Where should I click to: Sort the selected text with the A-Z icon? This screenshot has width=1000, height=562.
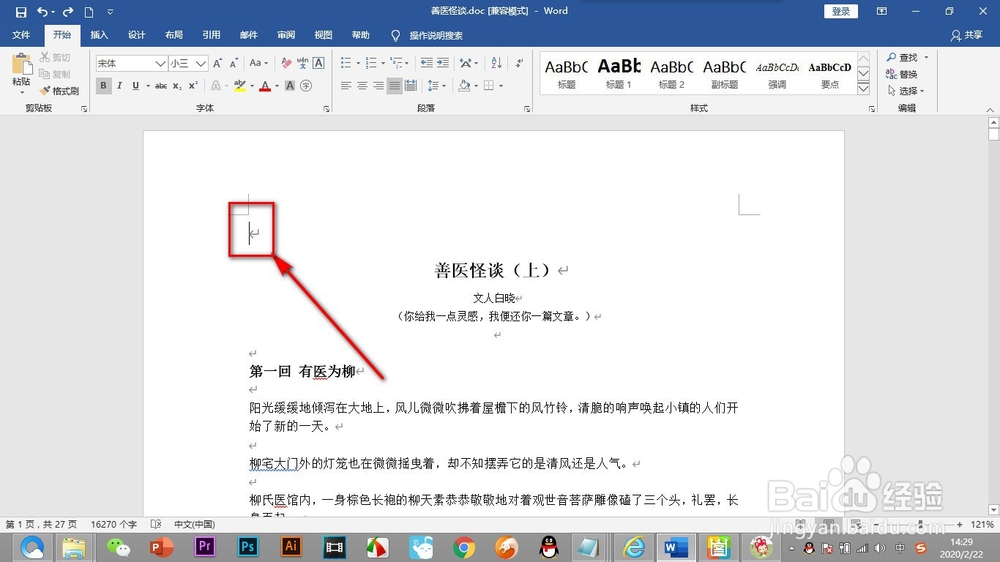[x=496, y=63]
